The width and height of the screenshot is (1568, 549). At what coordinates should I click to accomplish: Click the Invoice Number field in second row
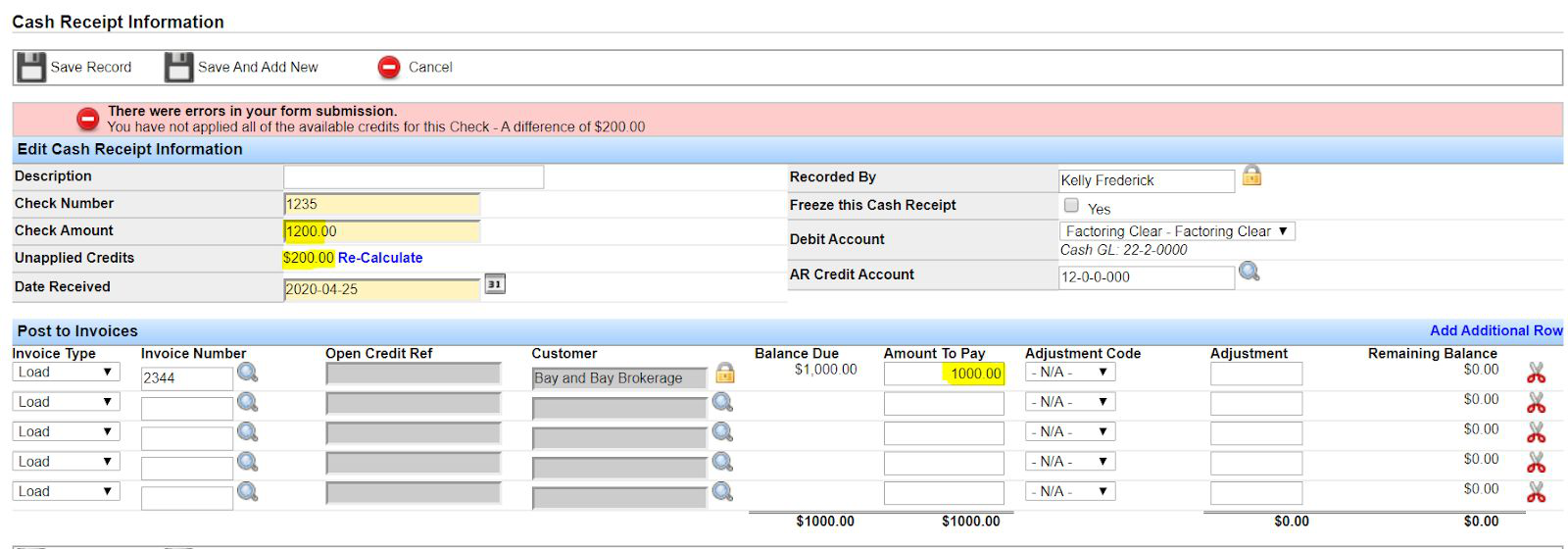click(x=187, y=408)
